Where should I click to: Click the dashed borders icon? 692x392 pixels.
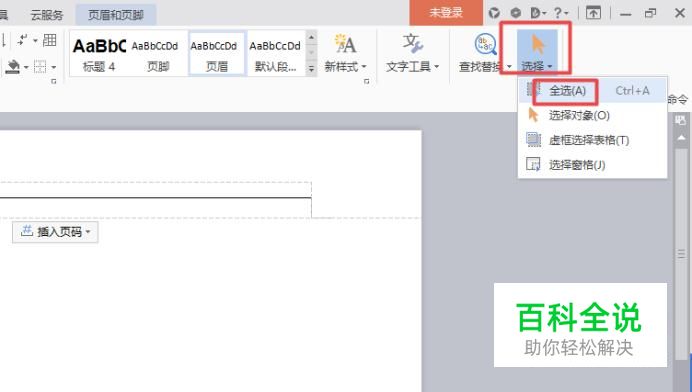pos(40,67)
